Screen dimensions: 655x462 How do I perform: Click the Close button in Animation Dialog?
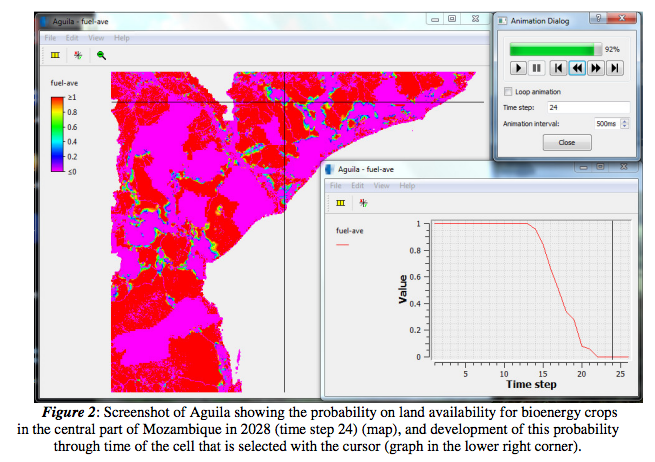[x=567, y=142]
